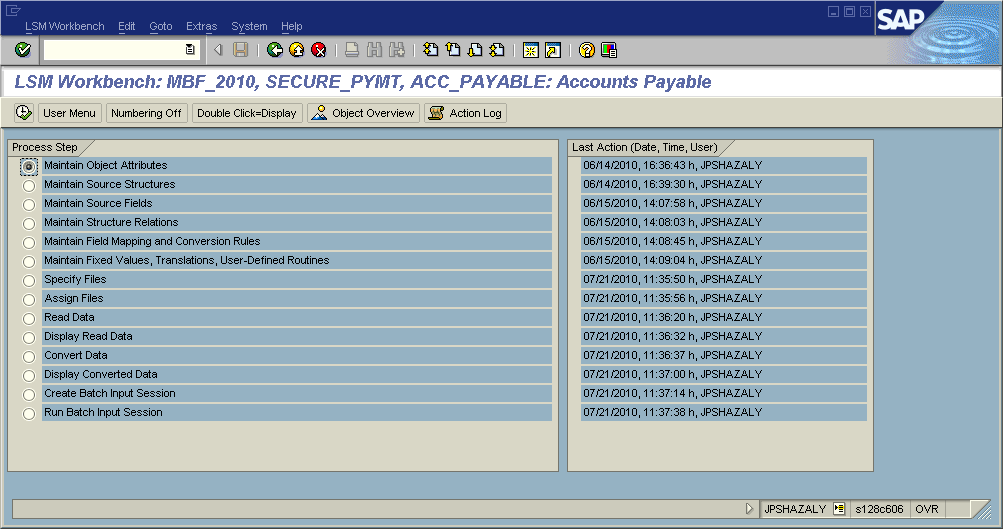
Task: Click the Process Step tab header
Action: click(45, 147)
